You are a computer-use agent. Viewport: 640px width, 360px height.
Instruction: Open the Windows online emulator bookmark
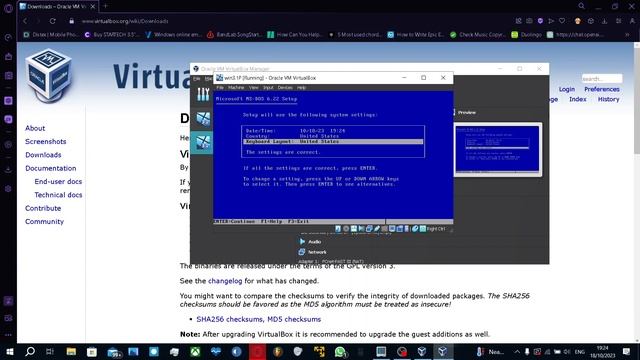pos(173,35)
